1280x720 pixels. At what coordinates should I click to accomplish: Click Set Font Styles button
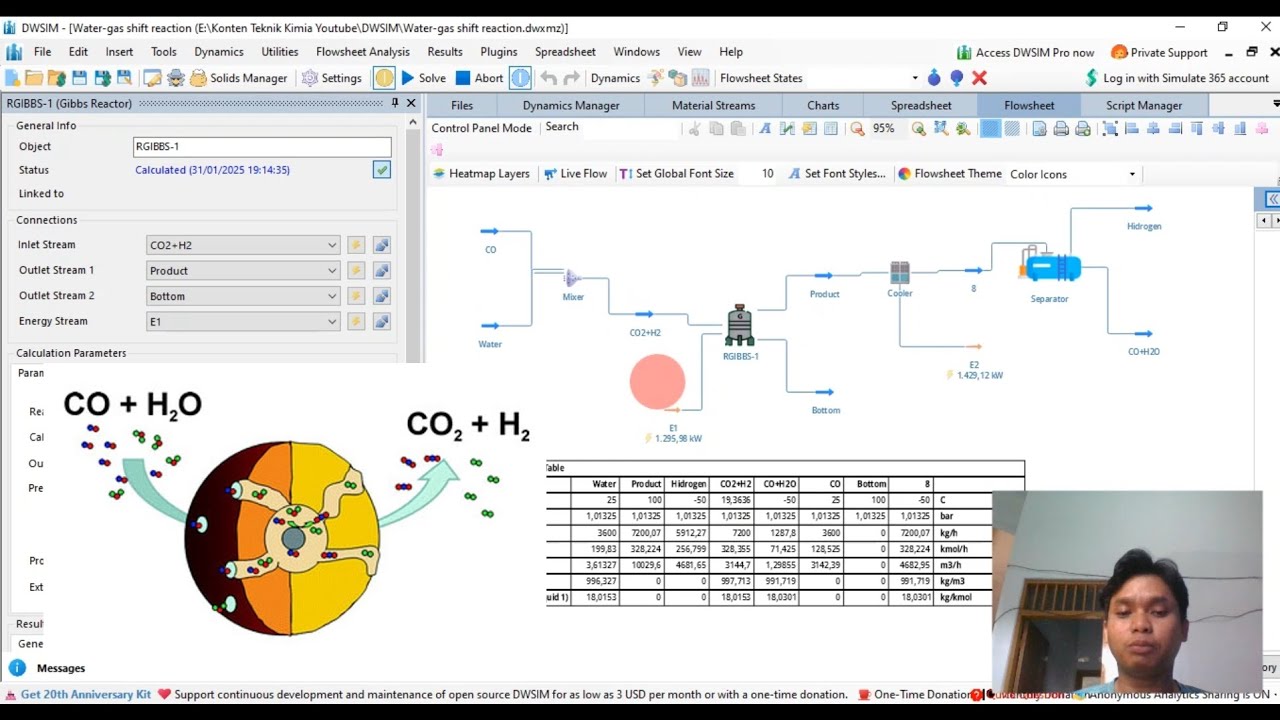pos(836,174)
